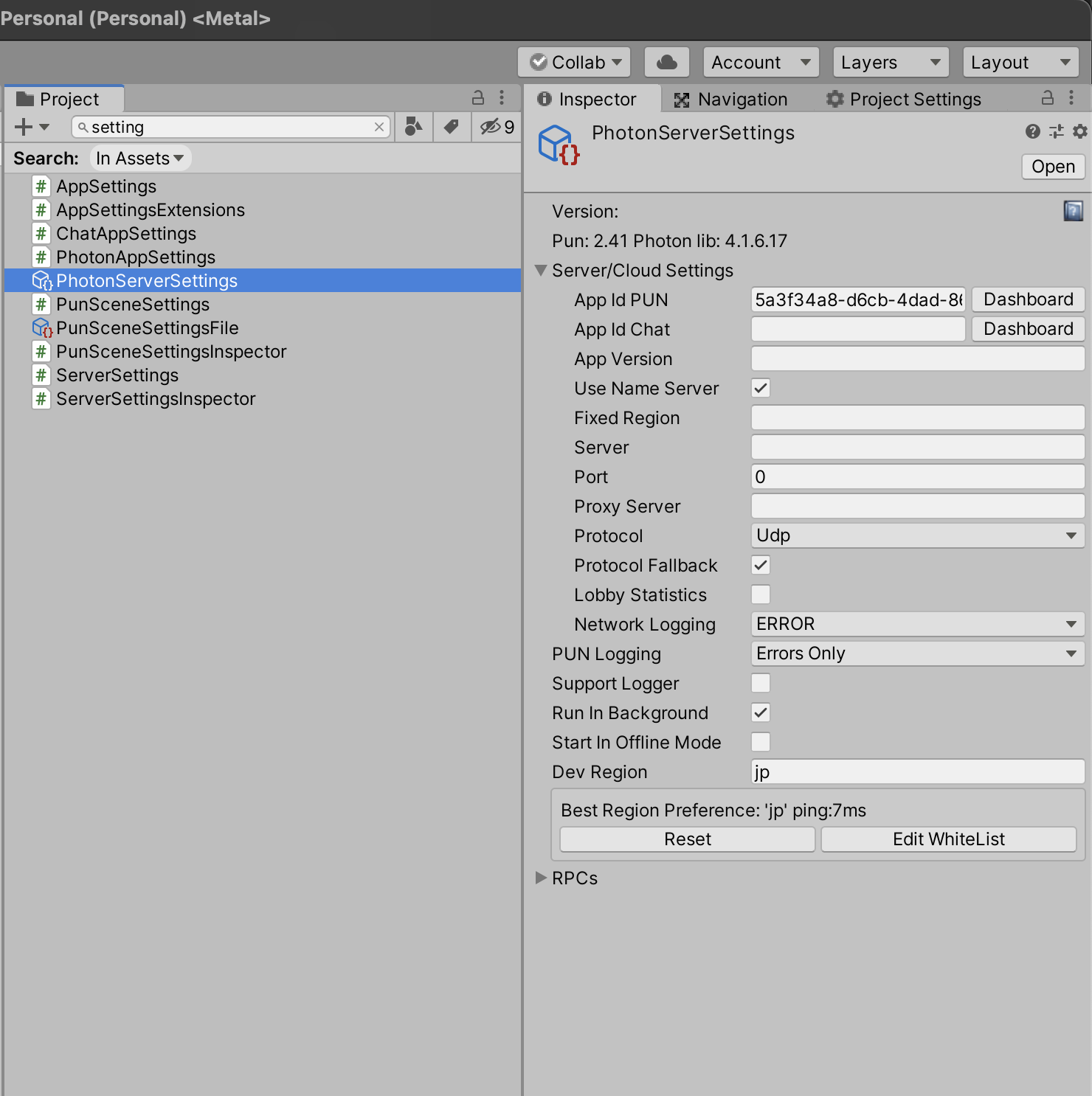Click script icon of AppSettings
1092x1096 pixels.
pyautogui.click(x=41, y=187)
